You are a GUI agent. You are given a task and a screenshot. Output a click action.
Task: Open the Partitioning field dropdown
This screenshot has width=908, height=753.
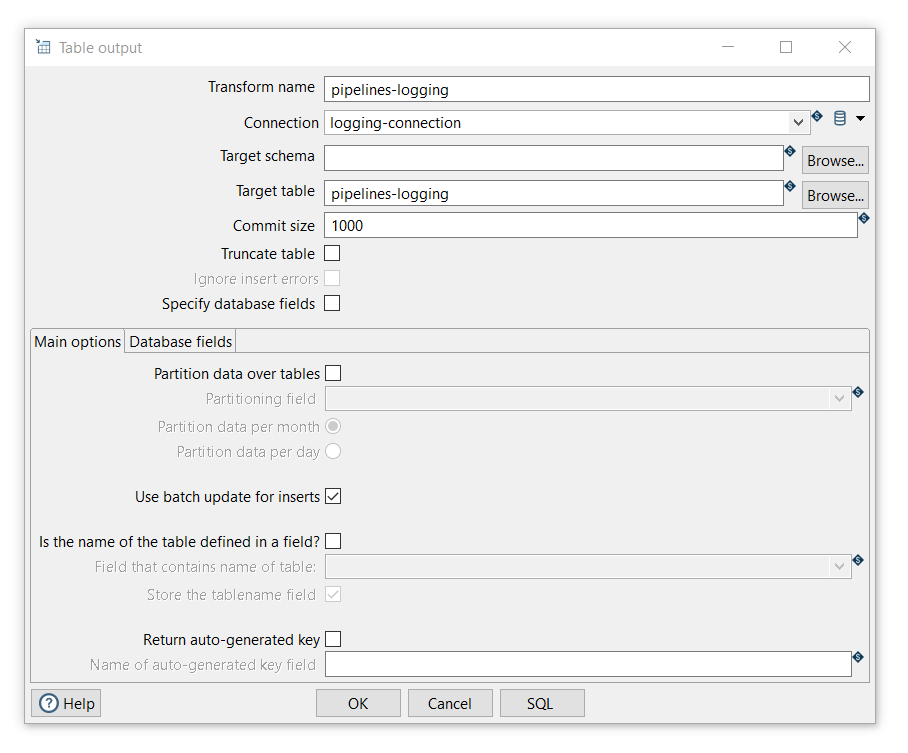pyautogui.click(x=839, y=398)
